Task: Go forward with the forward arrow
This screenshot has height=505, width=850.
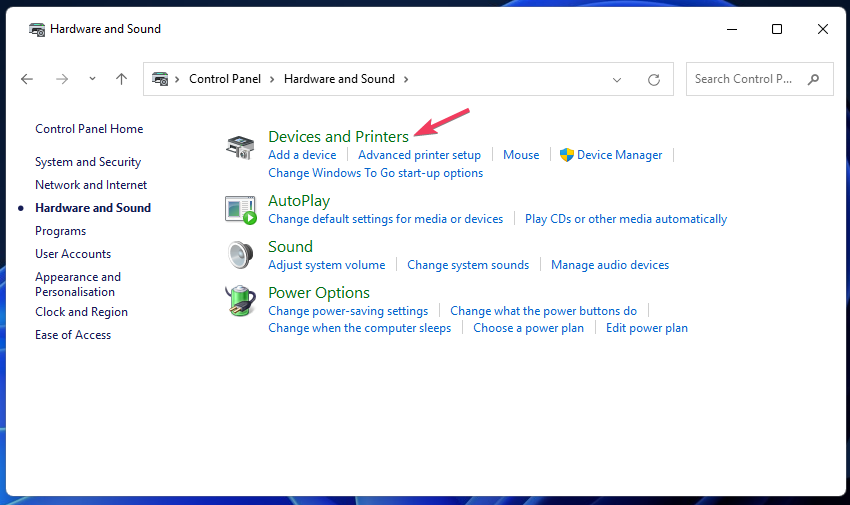Action: click(x=62, y=79)
